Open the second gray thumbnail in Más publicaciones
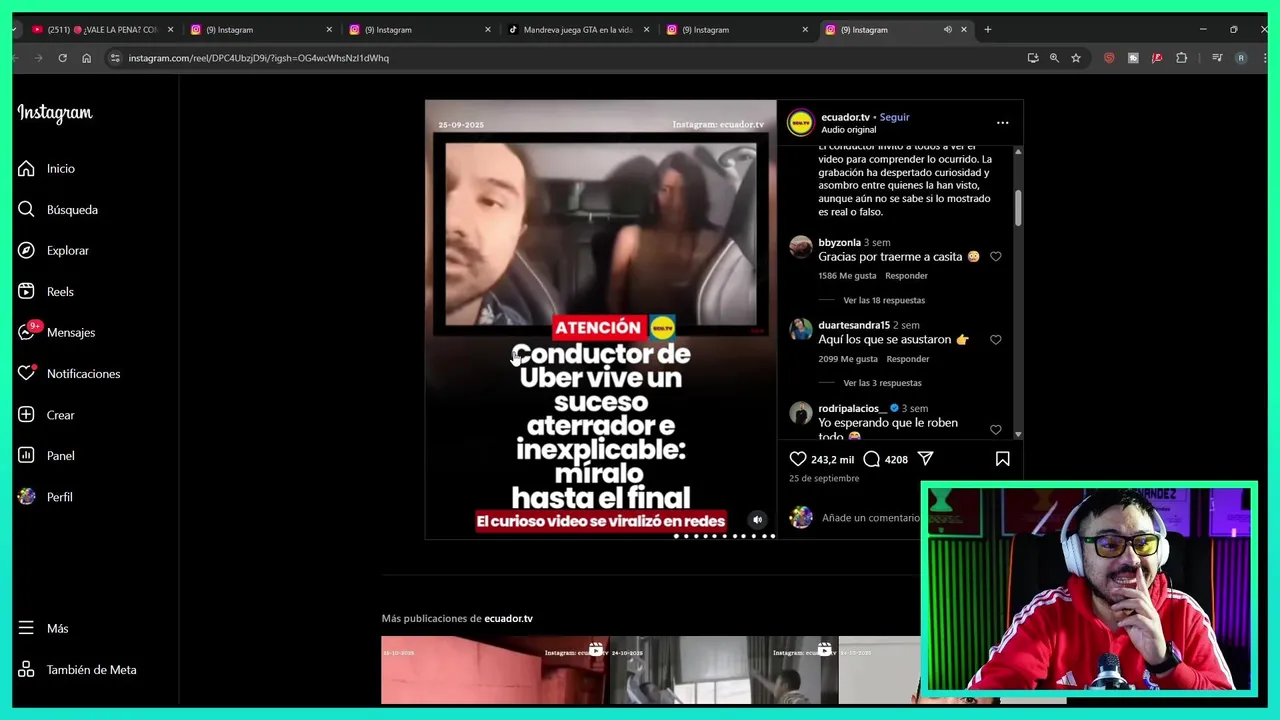This screenshot has width=1280, height=720. click(723, 670)
